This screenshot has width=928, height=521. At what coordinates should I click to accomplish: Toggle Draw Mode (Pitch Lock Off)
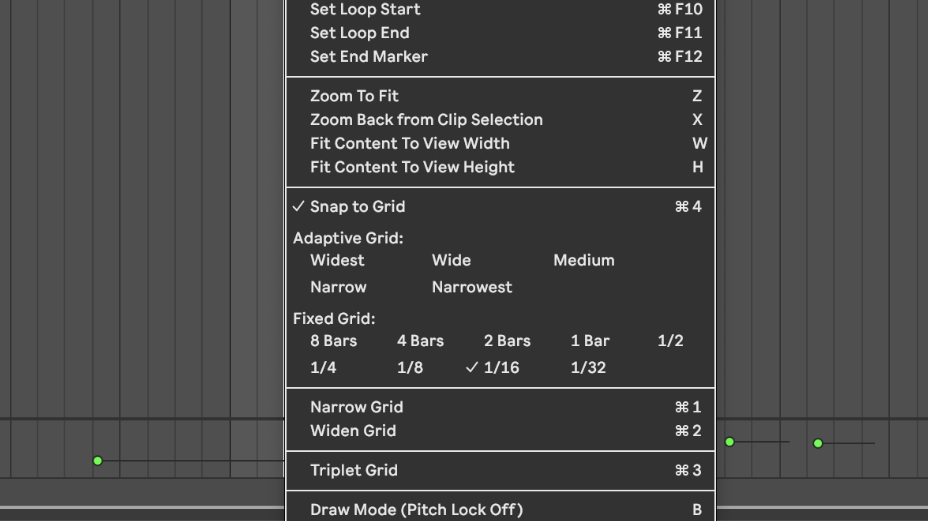[416, 510]
